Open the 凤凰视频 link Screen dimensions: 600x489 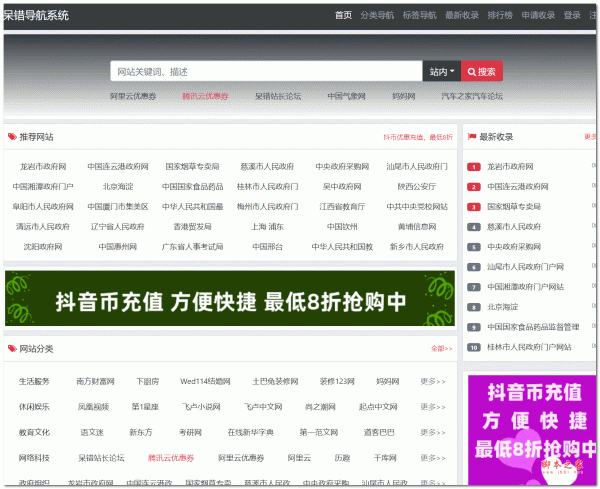pos(93,407)
